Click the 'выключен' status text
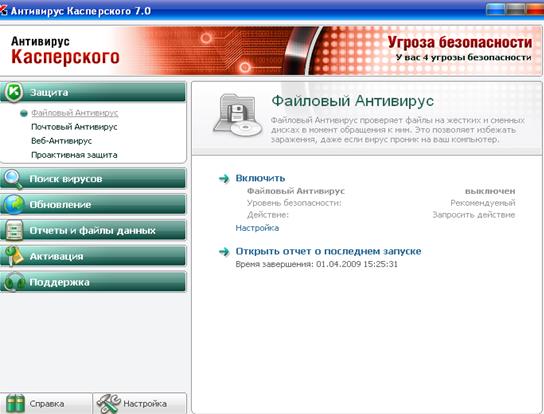The image size is (544, 414). pyautogui.click(x=490, y=191)
